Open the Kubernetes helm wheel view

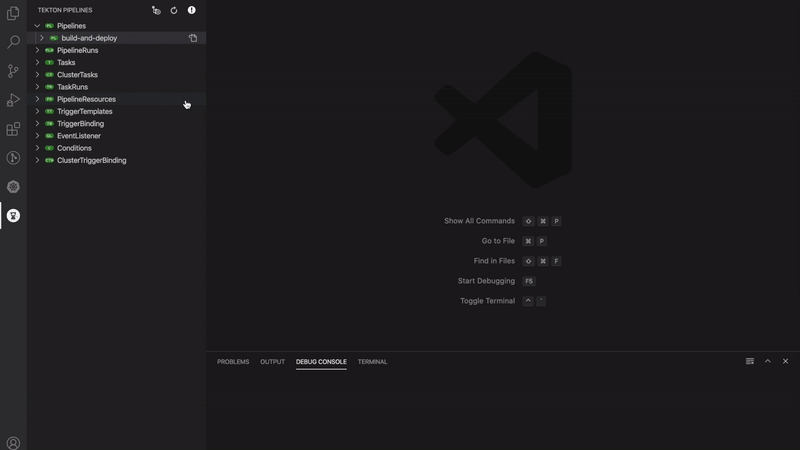click(x=13, y=187)
